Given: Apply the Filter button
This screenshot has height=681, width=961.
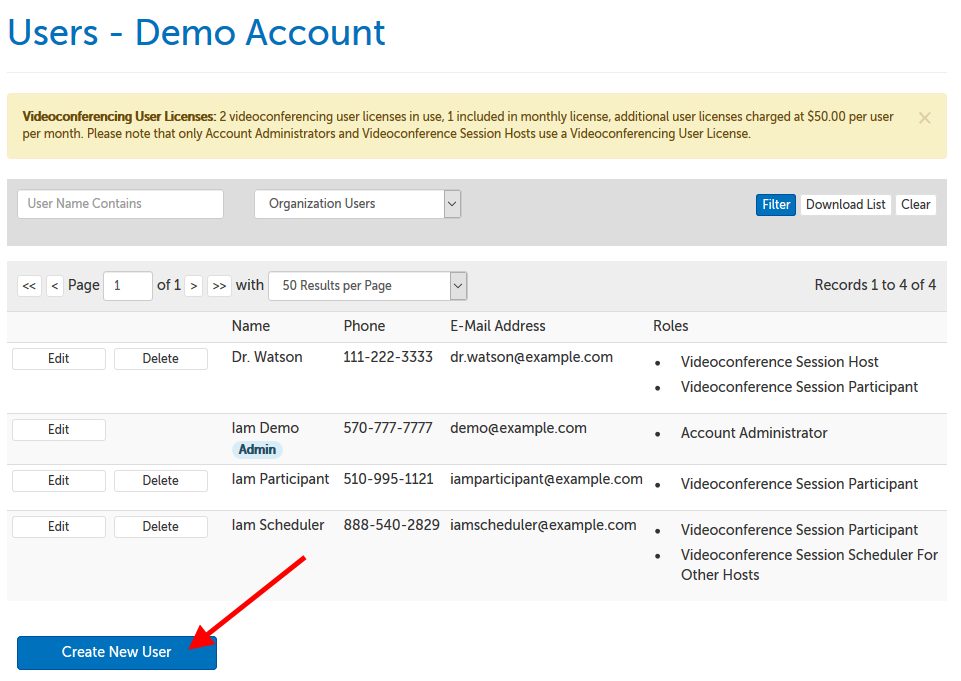Looking at the screenshot, I should (x=776, y=205).
